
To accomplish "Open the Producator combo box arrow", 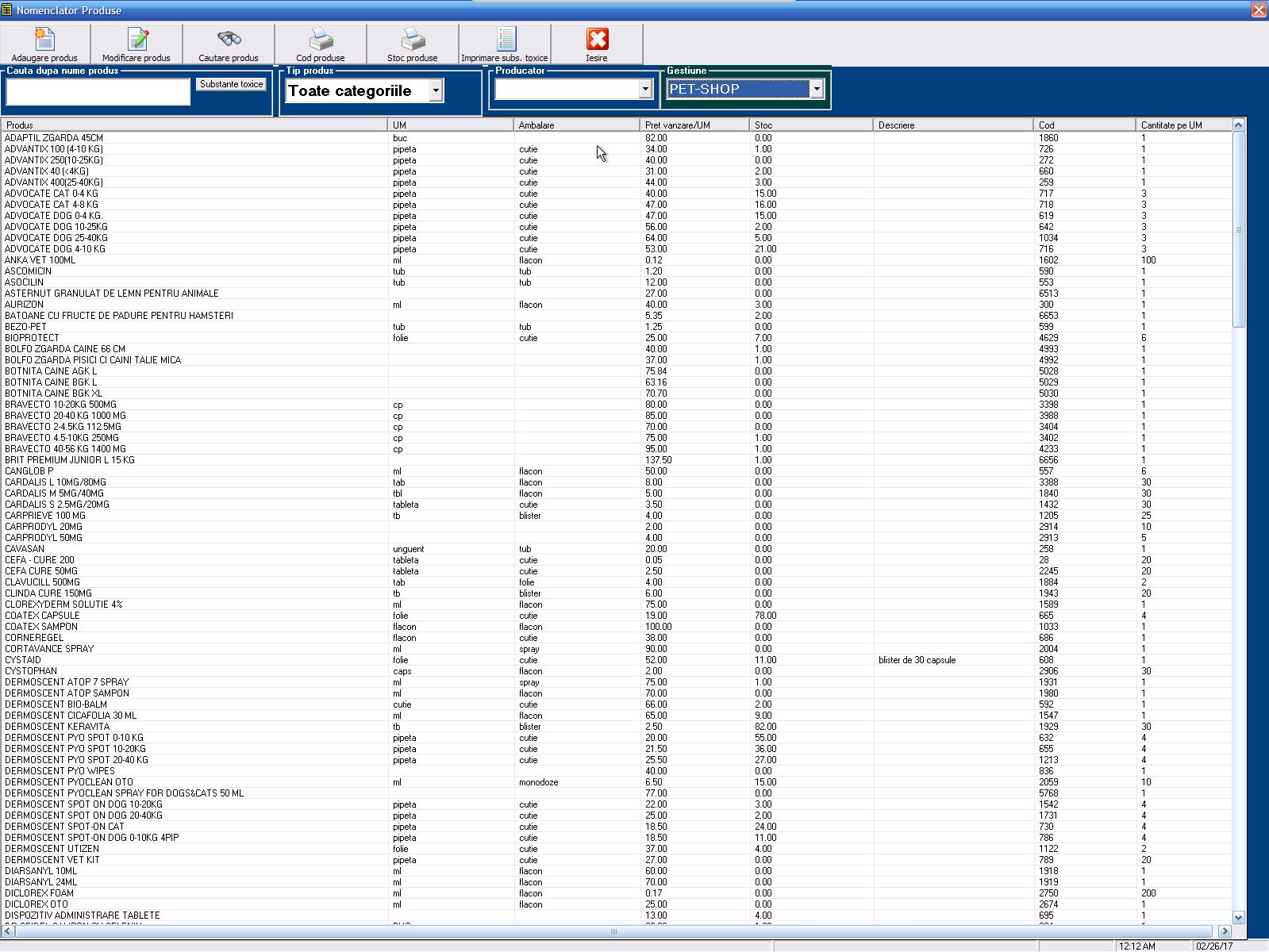I will 645,89.
